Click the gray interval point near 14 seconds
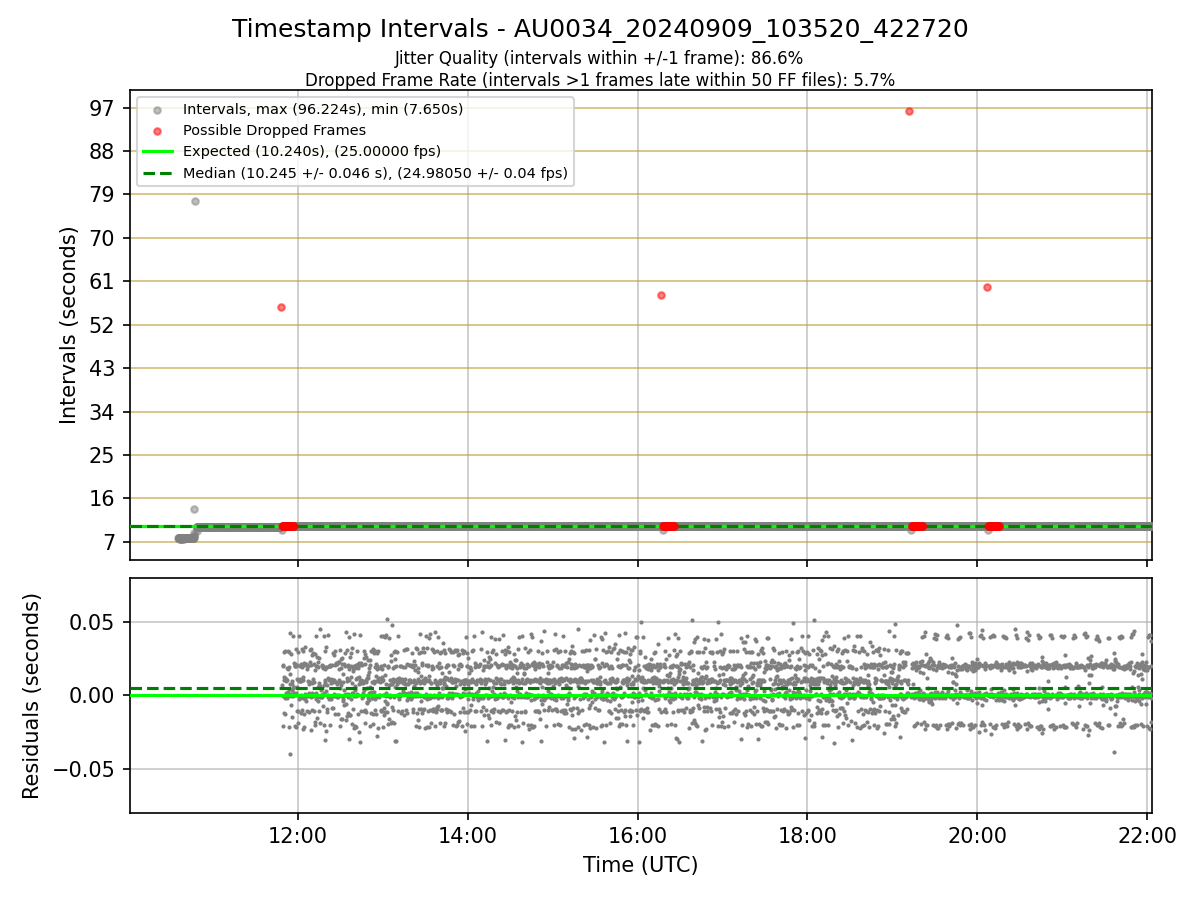 click(x=194, y=509)
